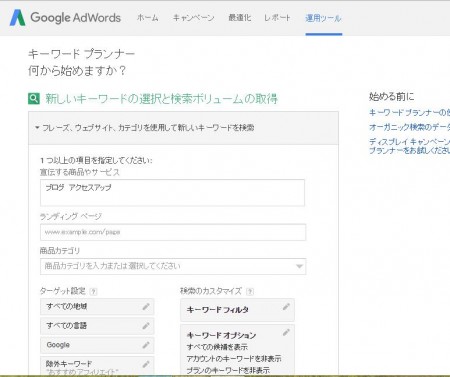Click the Google AdWords logo

pos(65,18)
